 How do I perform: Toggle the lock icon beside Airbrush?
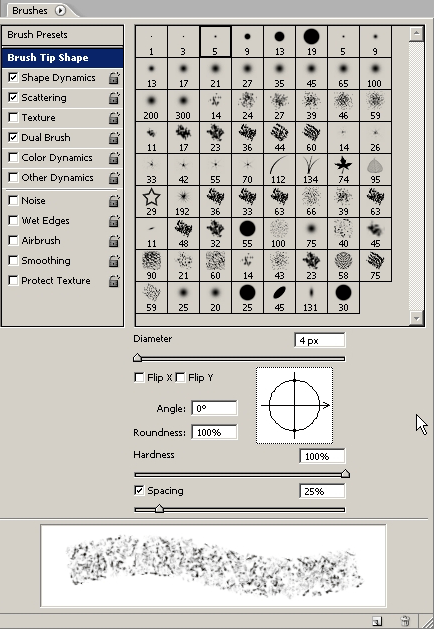114,241
